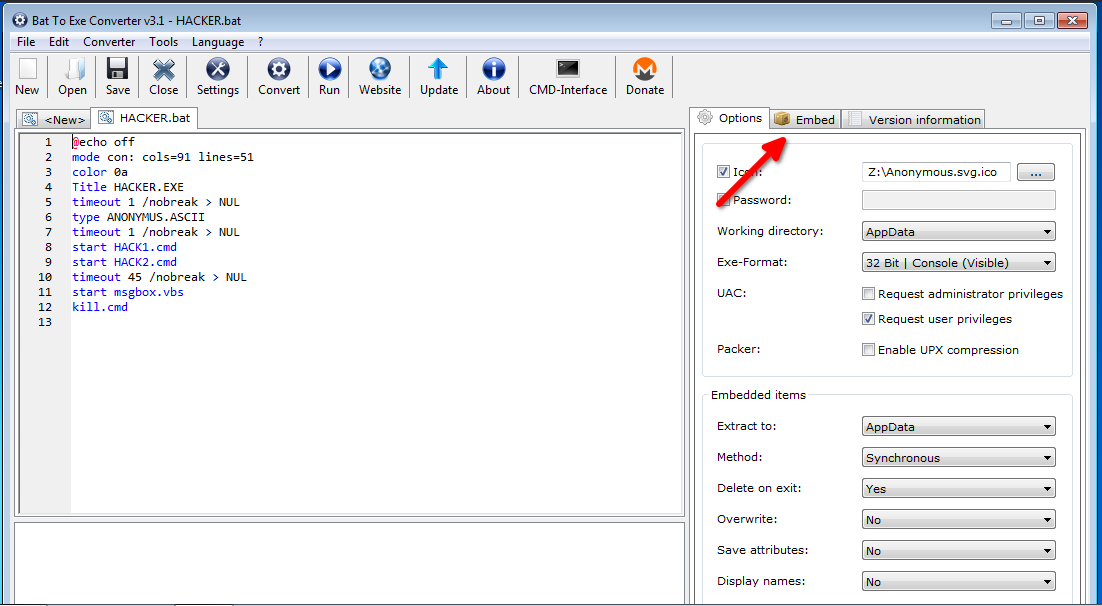The height and width of the screenshot is (606, 1102).
Task: Open Settings from the toolbar
Action: pos(218,77)
